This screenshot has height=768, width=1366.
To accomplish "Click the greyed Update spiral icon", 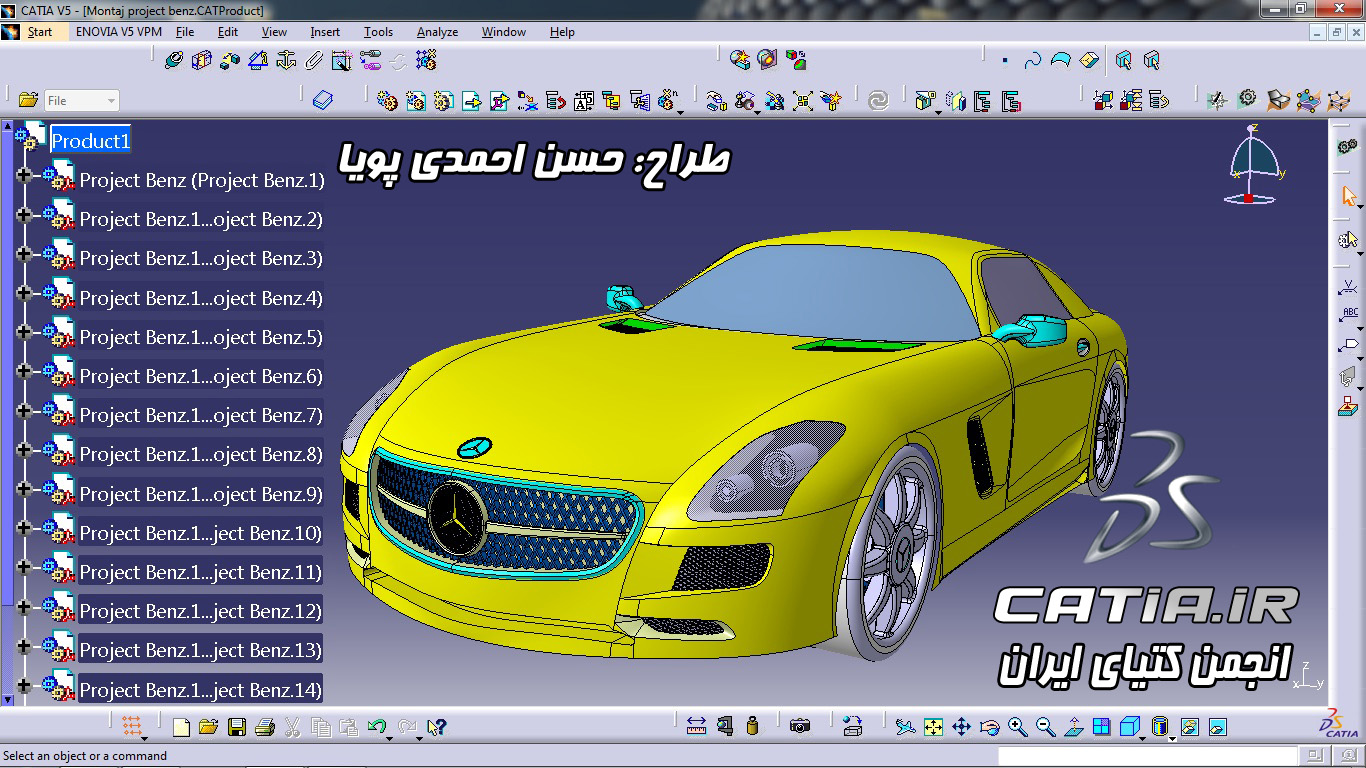I will point(878,100).
